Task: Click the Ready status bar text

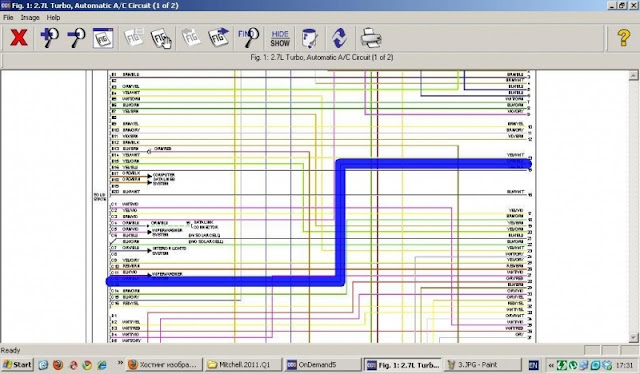Action: click(x=11, y=350)
